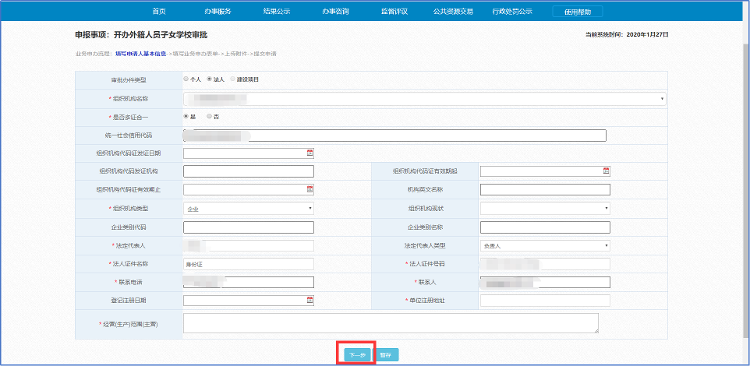
Task: Click the 法人证件名称 field showing 身份证
Action: coord(248,264)
